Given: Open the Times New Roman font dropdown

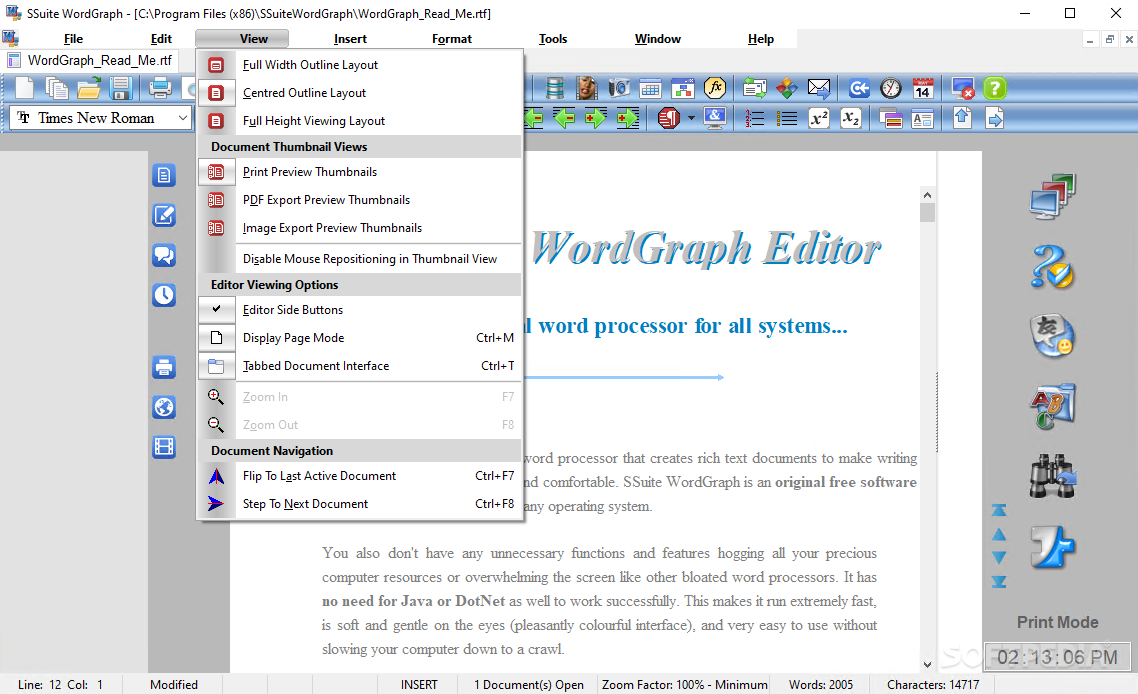Looking at the screenshot, I should coord(182,118).
